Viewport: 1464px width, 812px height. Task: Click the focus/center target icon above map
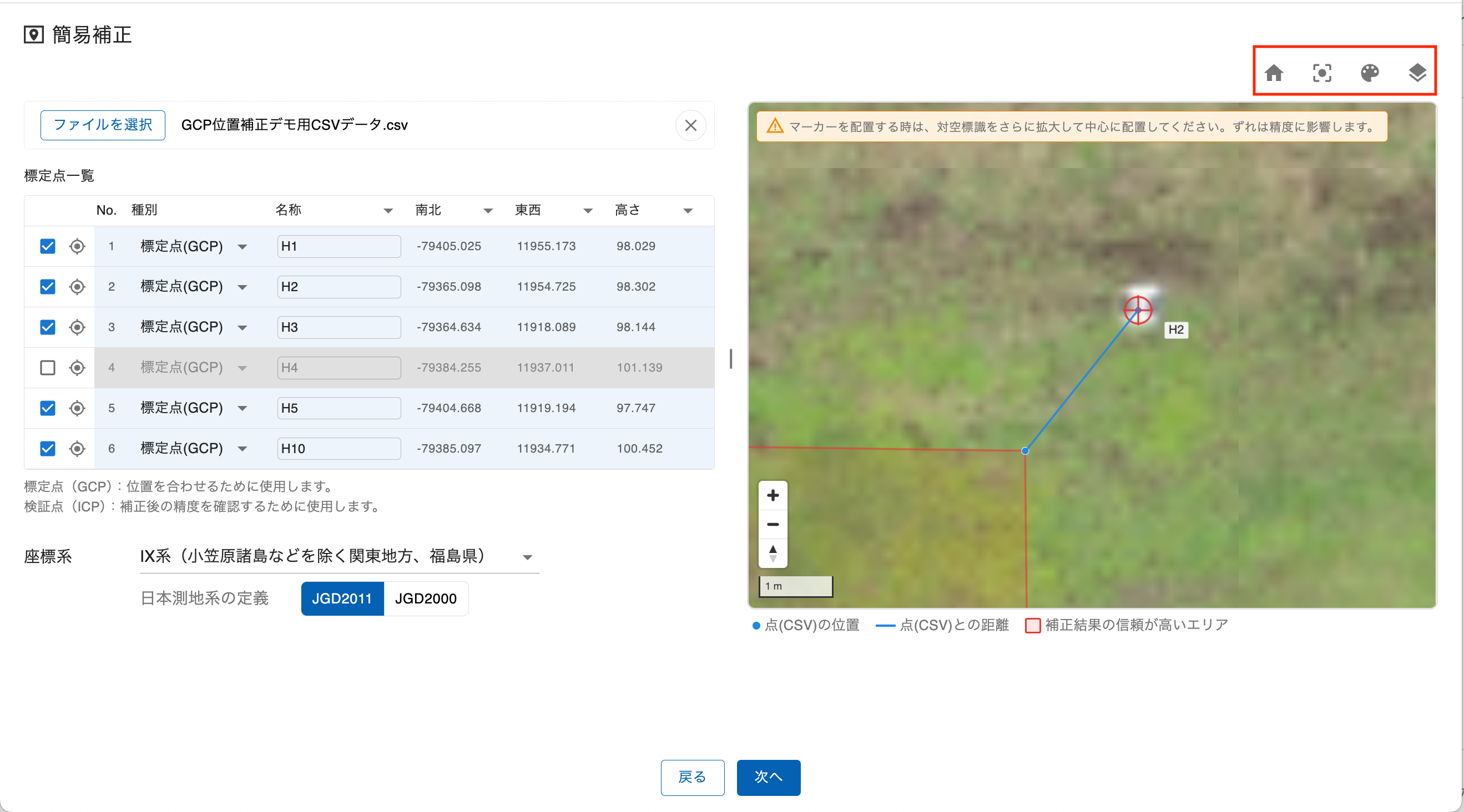(1322, 73)
